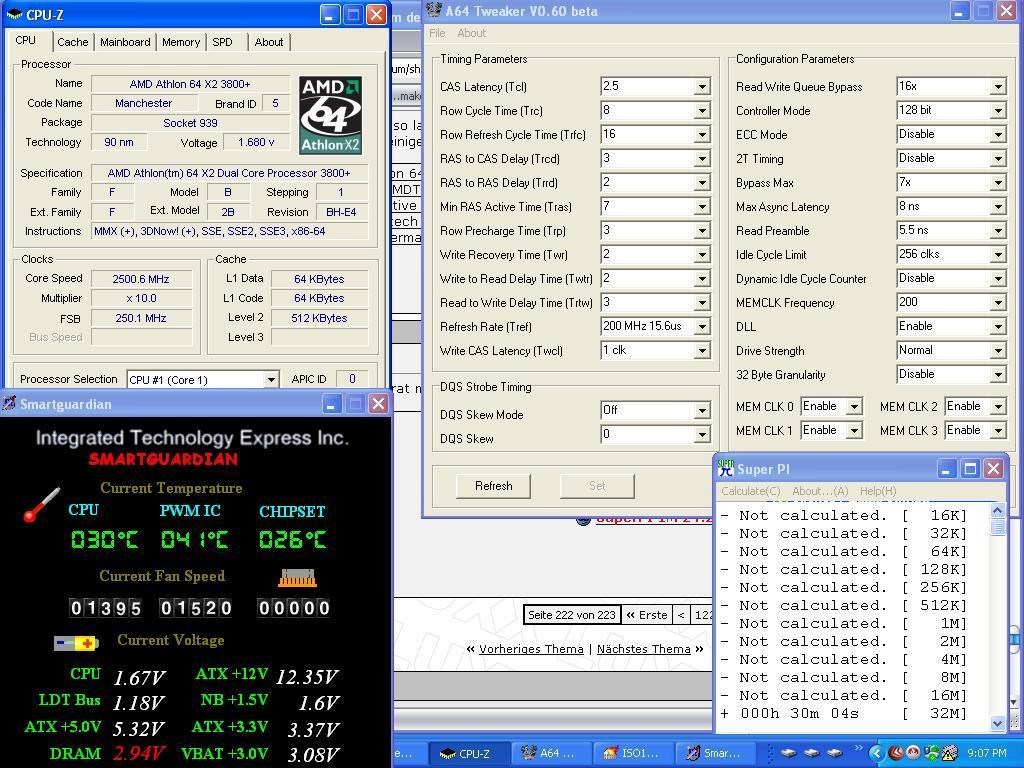This screenshot has width=1024, height=768.
Task: Go to the Erste page link
Action: [x=647, y=615]
